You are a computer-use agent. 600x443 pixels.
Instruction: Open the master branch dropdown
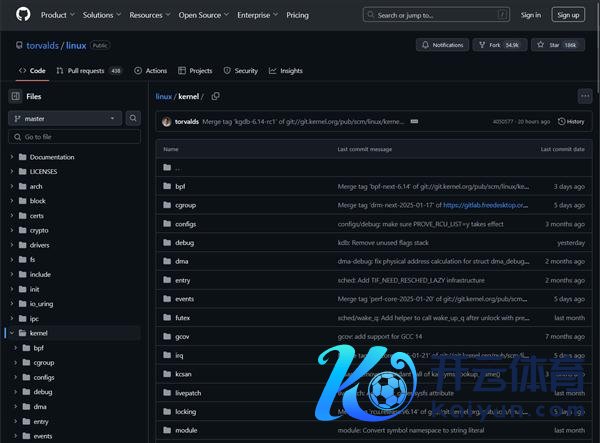pyautogui.click(x=65, y=118)
